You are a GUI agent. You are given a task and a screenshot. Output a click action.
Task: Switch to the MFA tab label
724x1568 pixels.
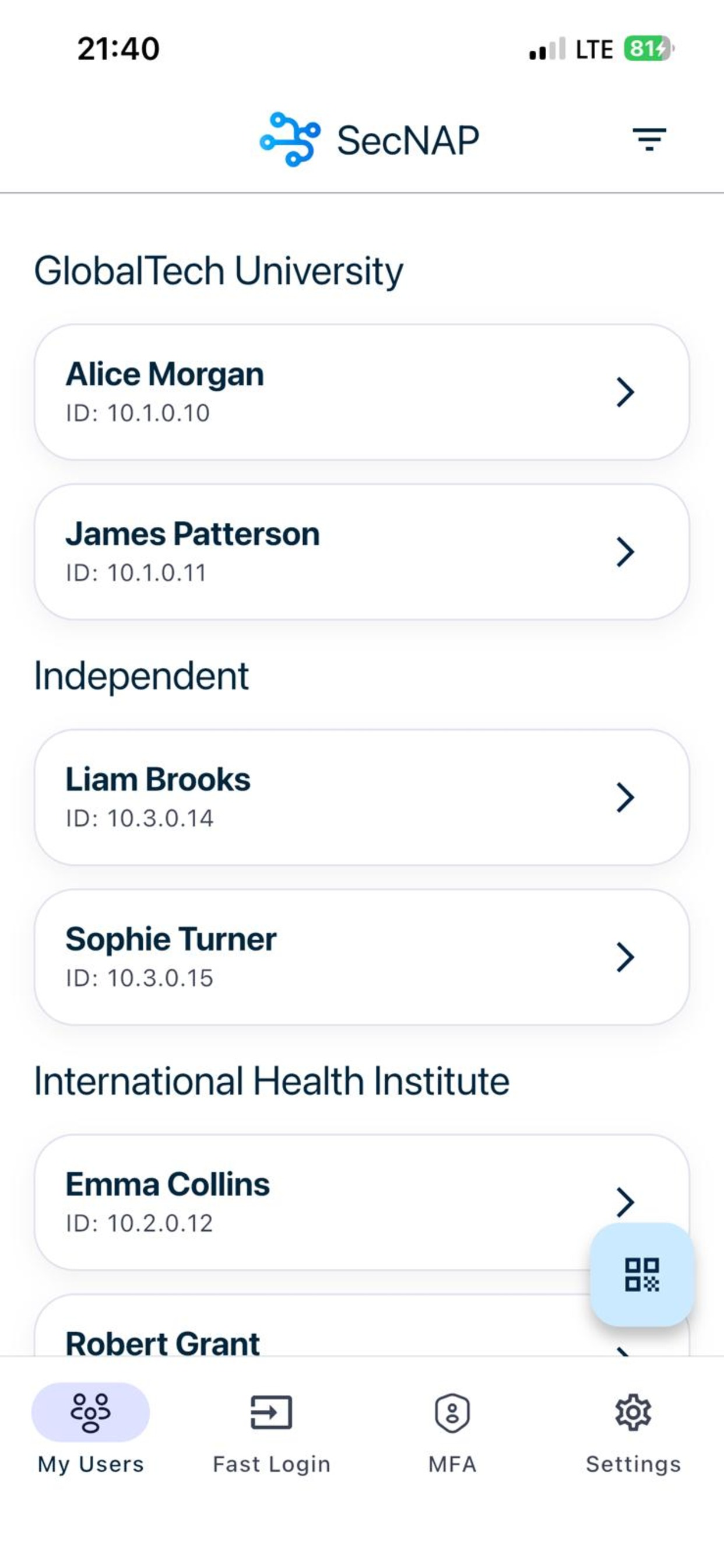(452, 1464)
